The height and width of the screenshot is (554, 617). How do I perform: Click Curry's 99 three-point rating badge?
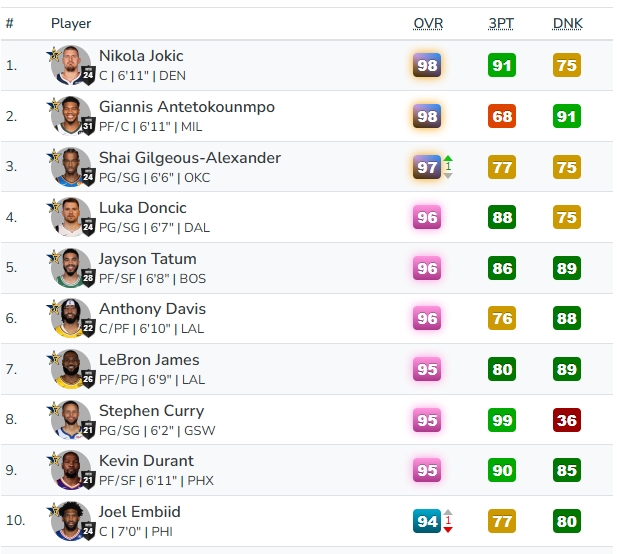click(x=502, y=420)
